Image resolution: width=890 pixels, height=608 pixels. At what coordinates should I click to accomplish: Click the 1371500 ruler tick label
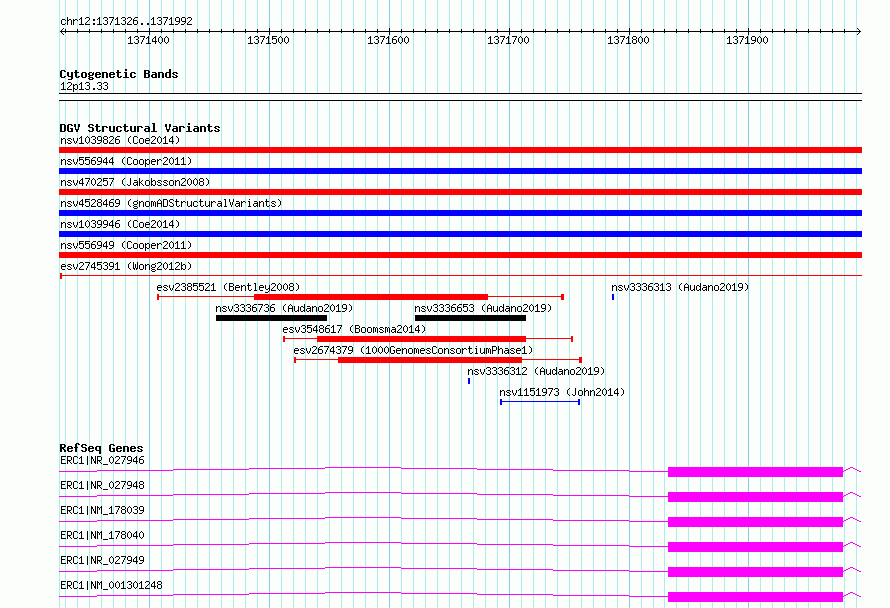coord(268,40)
